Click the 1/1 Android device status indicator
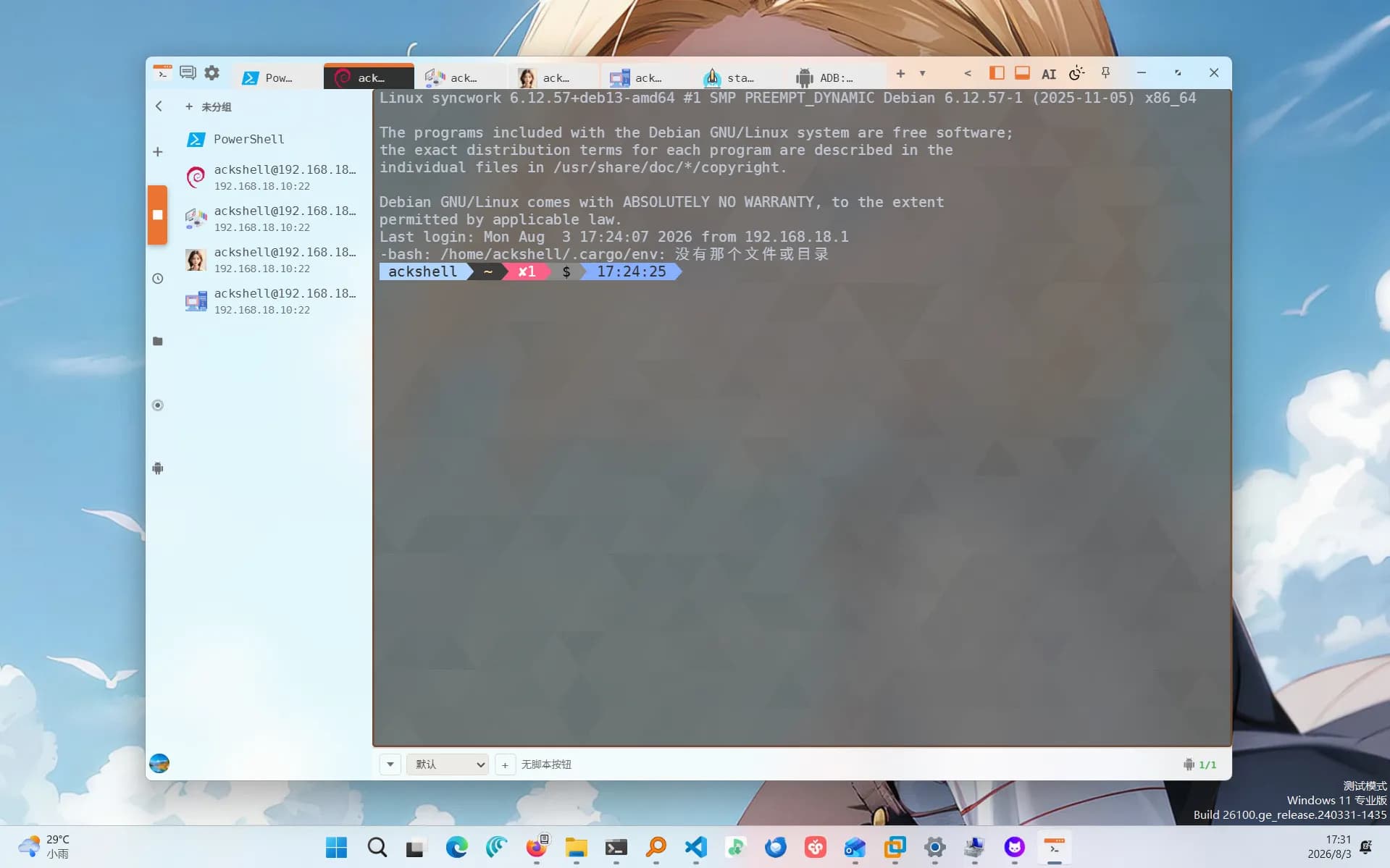The height and width of the screenshot is (868, 1390). click(1199, 764)
